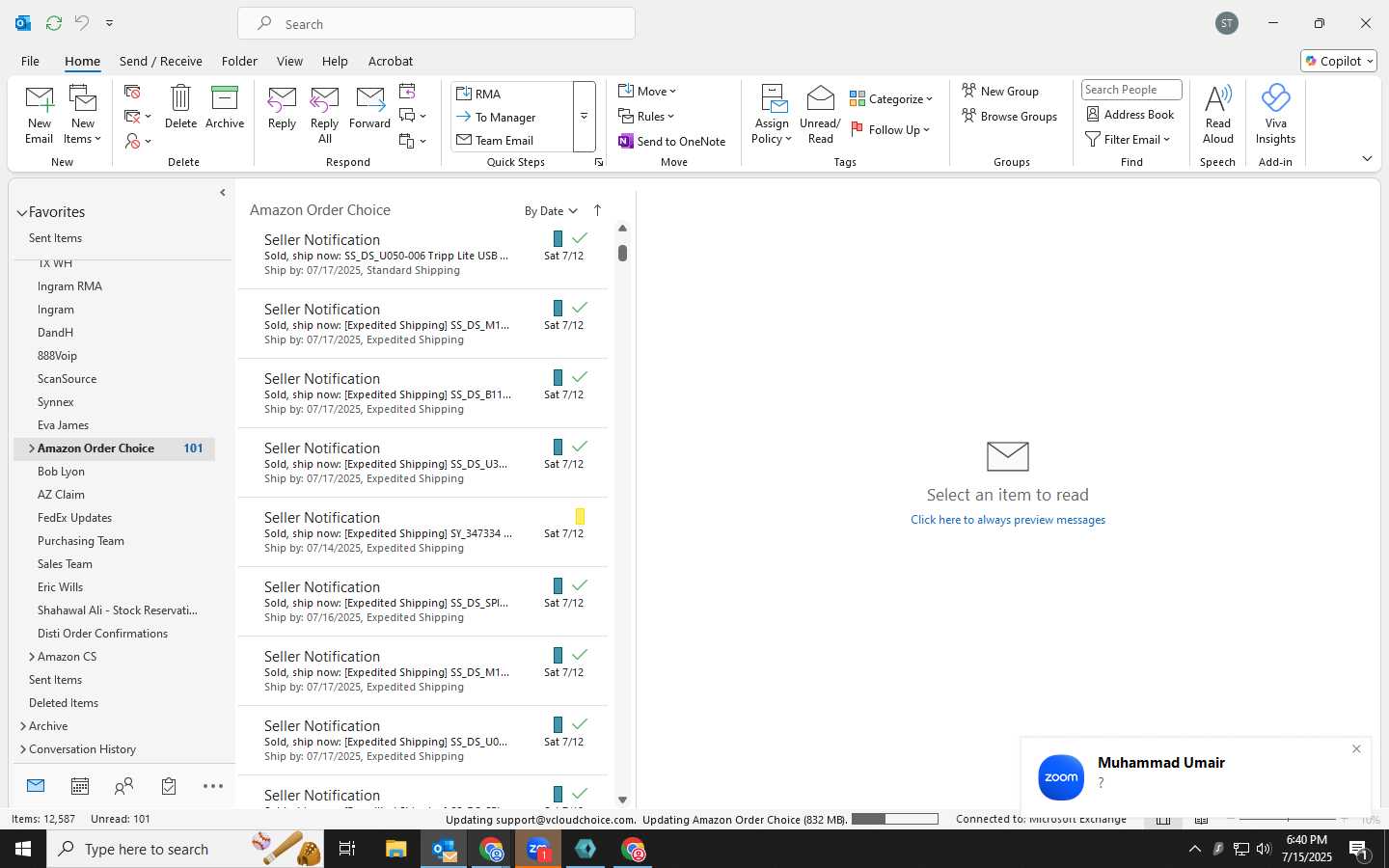The width and height of the screenshot is (1389, 868).
Task: Click the Reply with Meeting icon
Action: coord(407,91)
